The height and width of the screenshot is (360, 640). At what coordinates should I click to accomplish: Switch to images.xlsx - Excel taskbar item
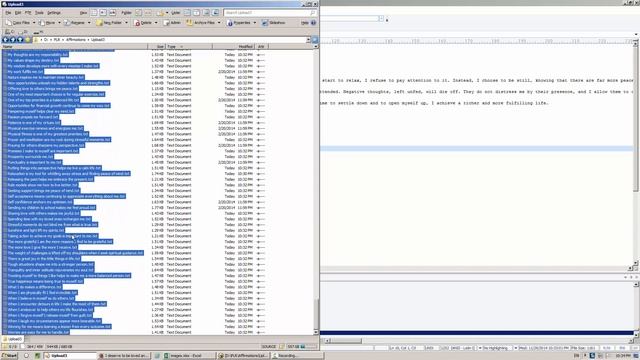[x=189, y=356]
